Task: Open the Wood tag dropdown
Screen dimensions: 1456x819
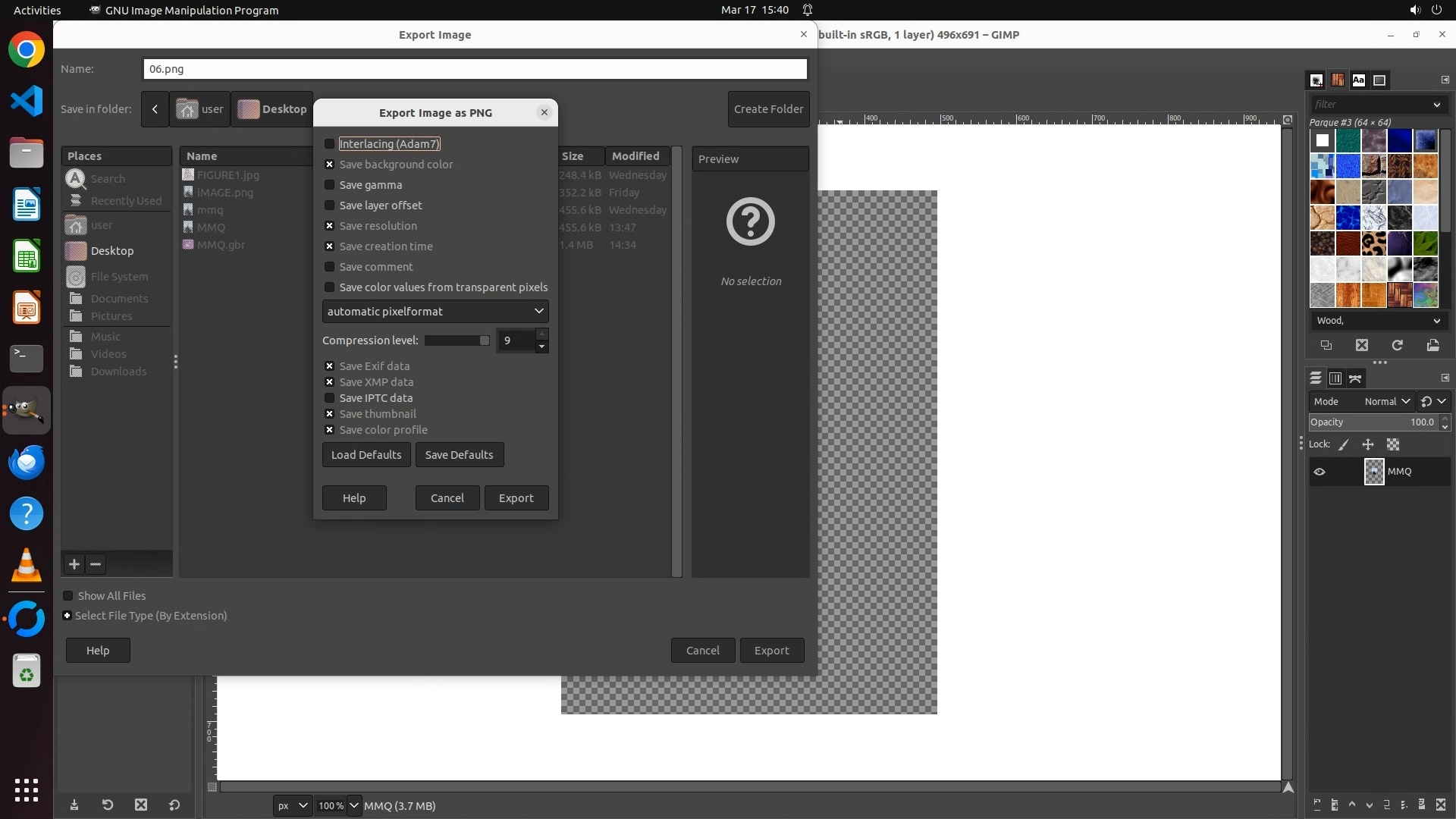Action: click(1436, 321)
